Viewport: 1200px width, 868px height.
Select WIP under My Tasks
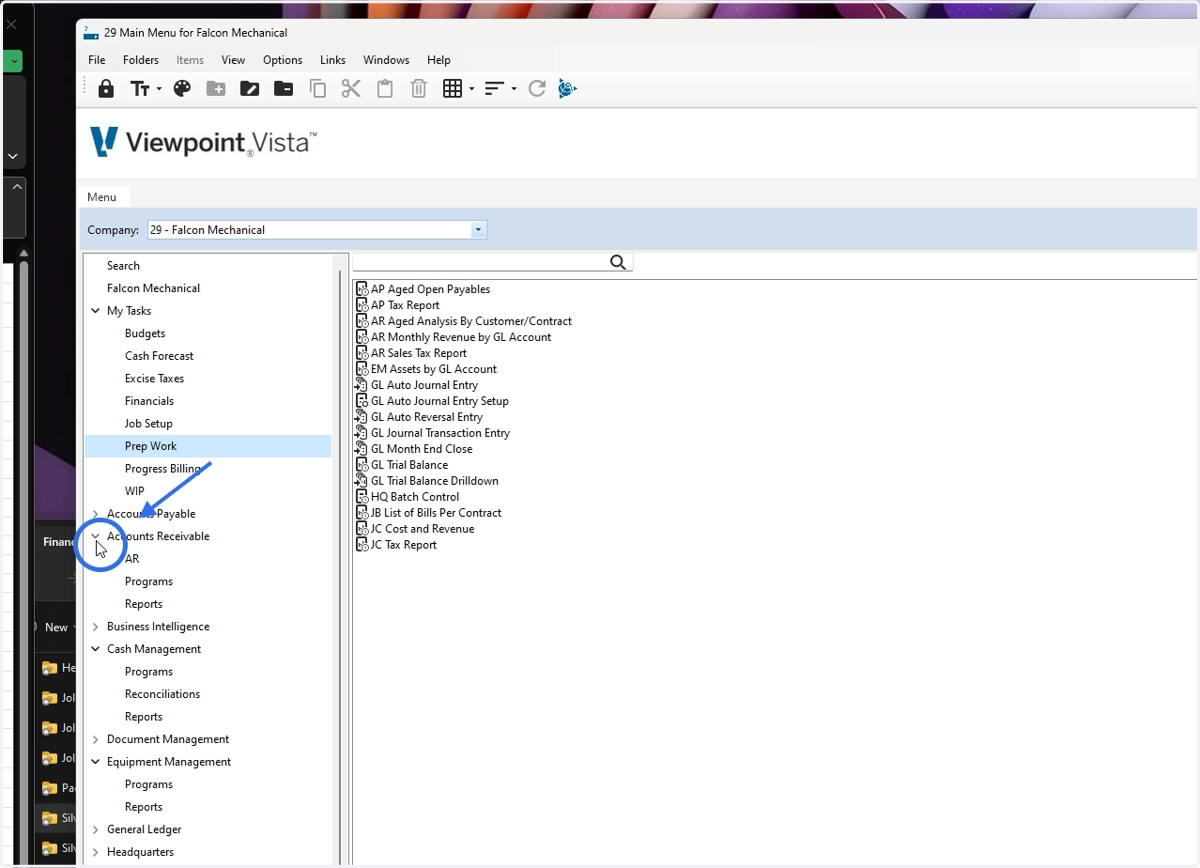[134, 491]
